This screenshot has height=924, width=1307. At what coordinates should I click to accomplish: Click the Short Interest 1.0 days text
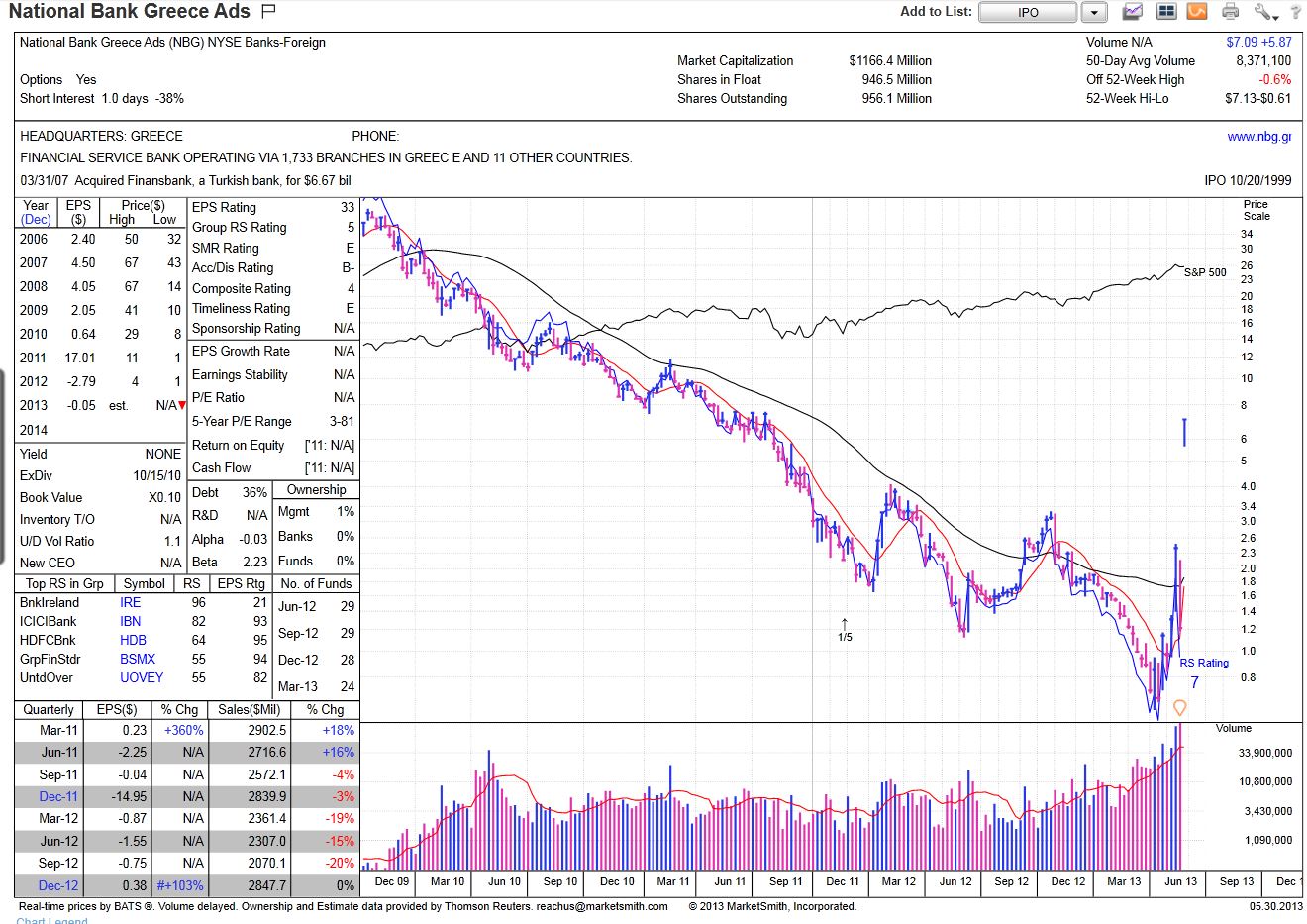point(102,98)
